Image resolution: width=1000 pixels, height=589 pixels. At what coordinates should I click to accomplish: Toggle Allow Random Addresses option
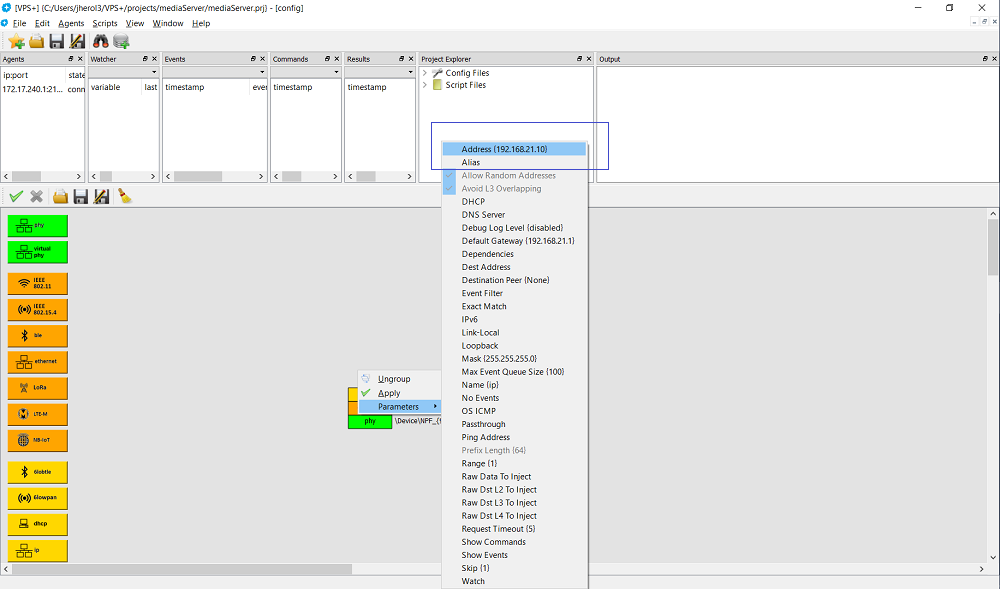(x=508, y=176)
